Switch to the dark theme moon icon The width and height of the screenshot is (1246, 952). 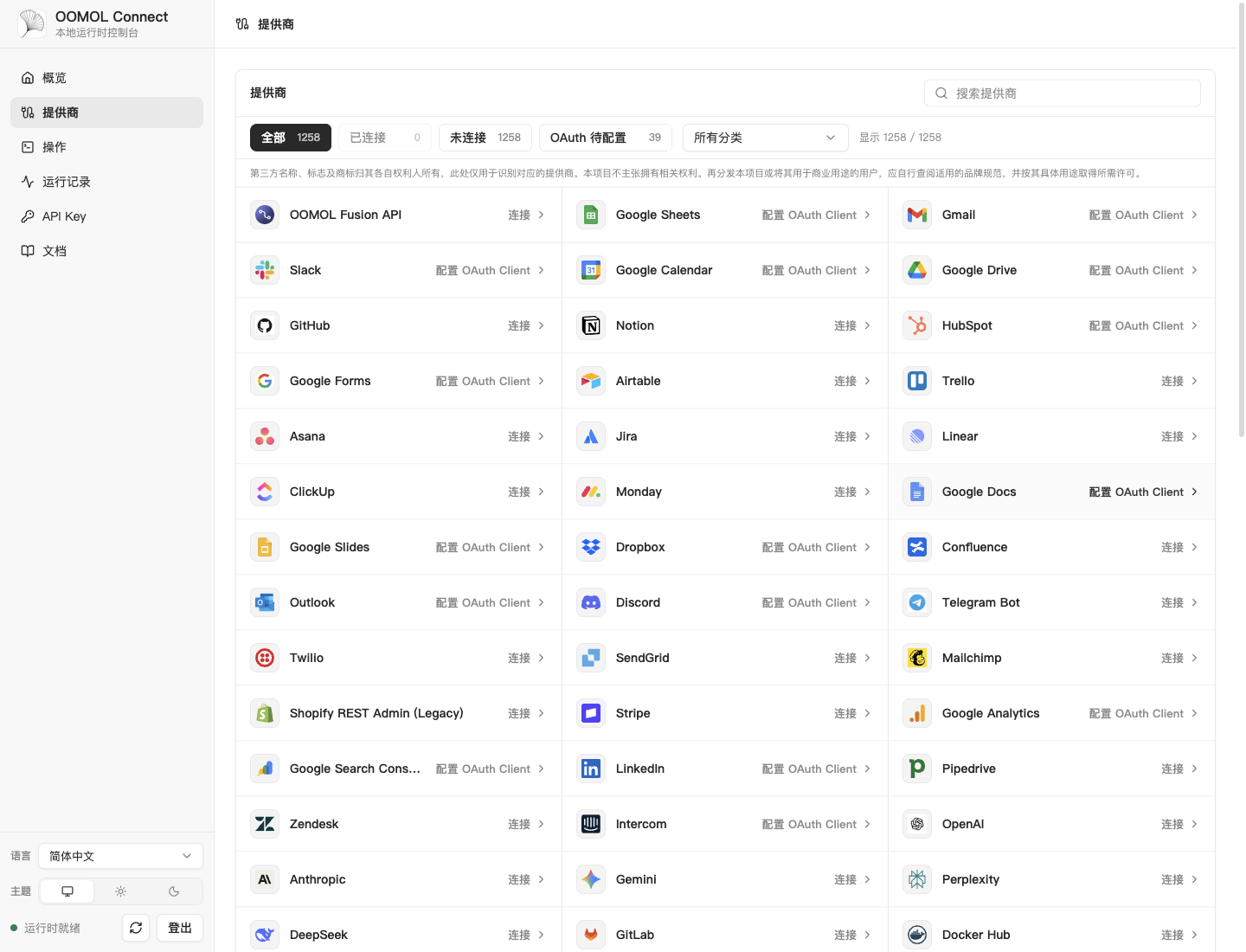(174, 891)
